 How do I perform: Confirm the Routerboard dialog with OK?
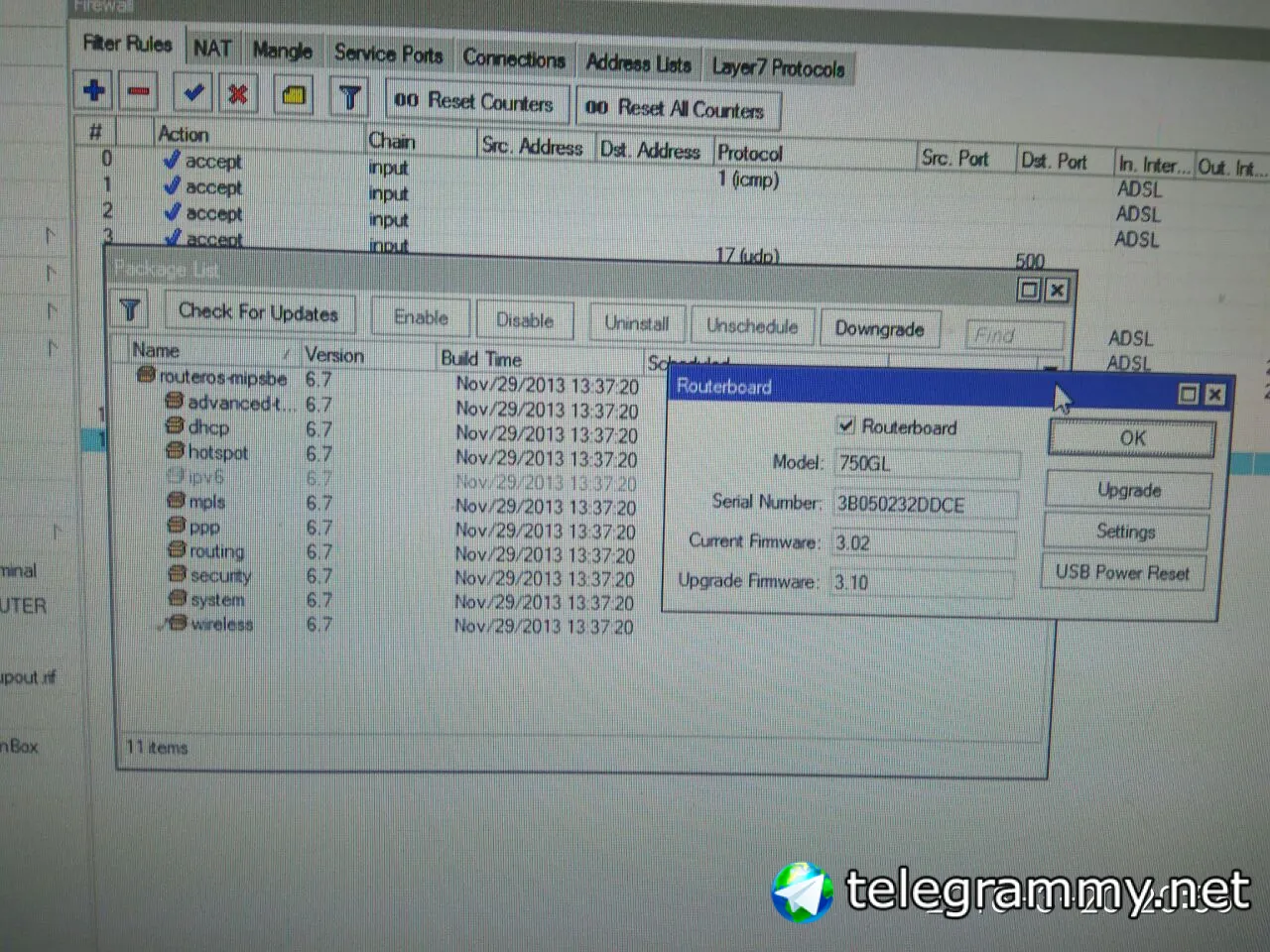[x=1132, y=437]
